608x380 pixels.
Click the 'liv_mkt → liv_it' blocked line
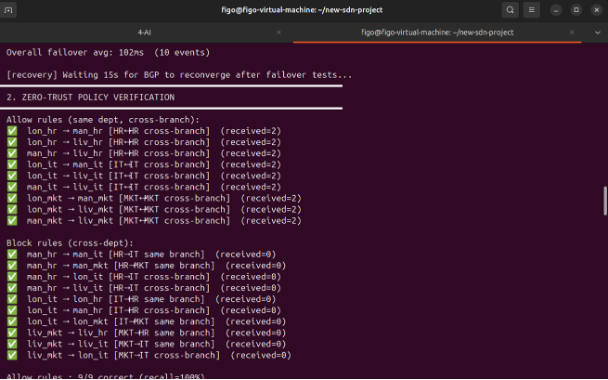[146, 344]
